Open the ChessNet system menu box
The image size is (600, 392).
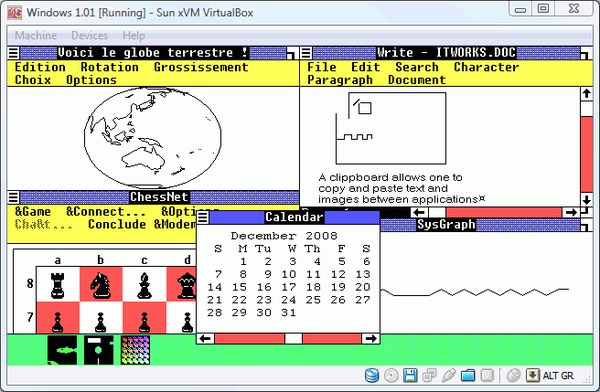(x=13, y=197)
